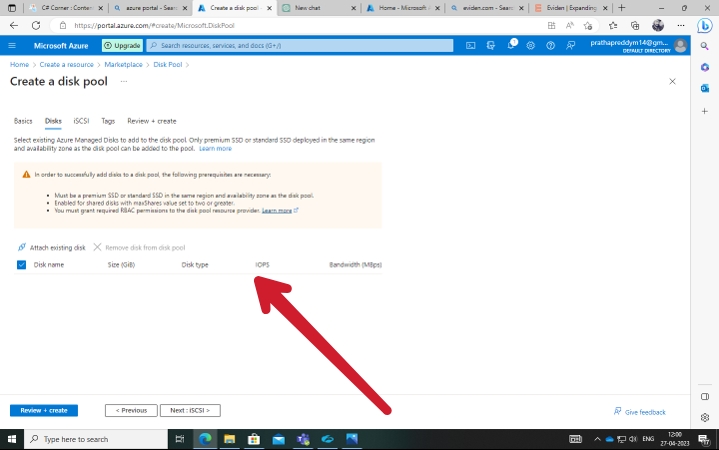The image size is (719, 450).
Task: Reload the page with Refresh icon
Action: (36, 25)
